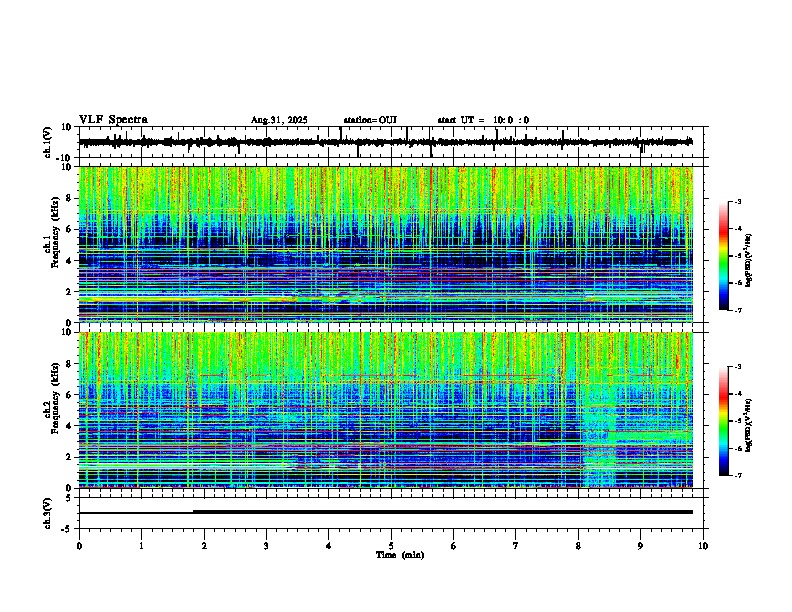Click the 3 tick on time axis

266,546
